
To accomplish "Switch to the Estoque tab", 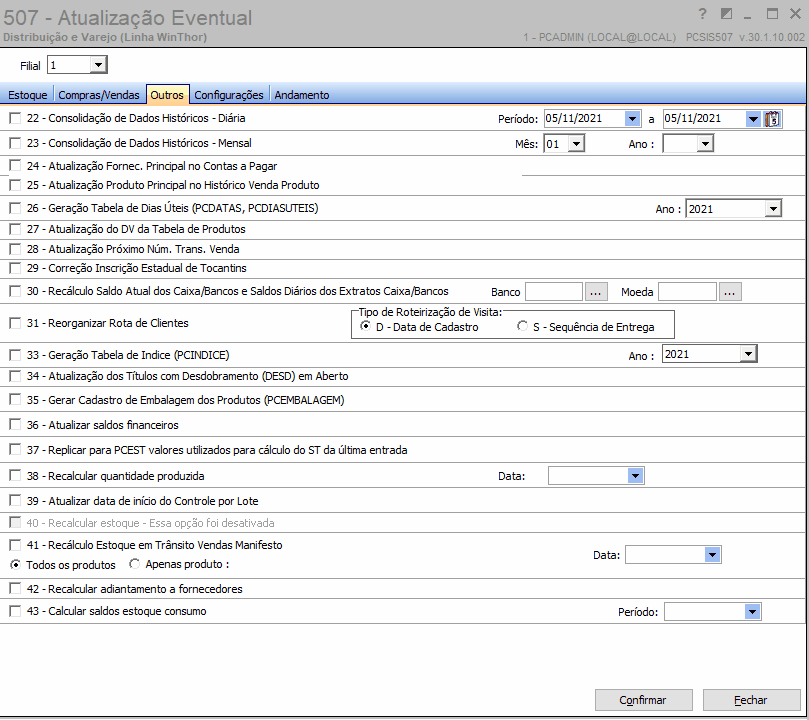I will tap(27, 95).
